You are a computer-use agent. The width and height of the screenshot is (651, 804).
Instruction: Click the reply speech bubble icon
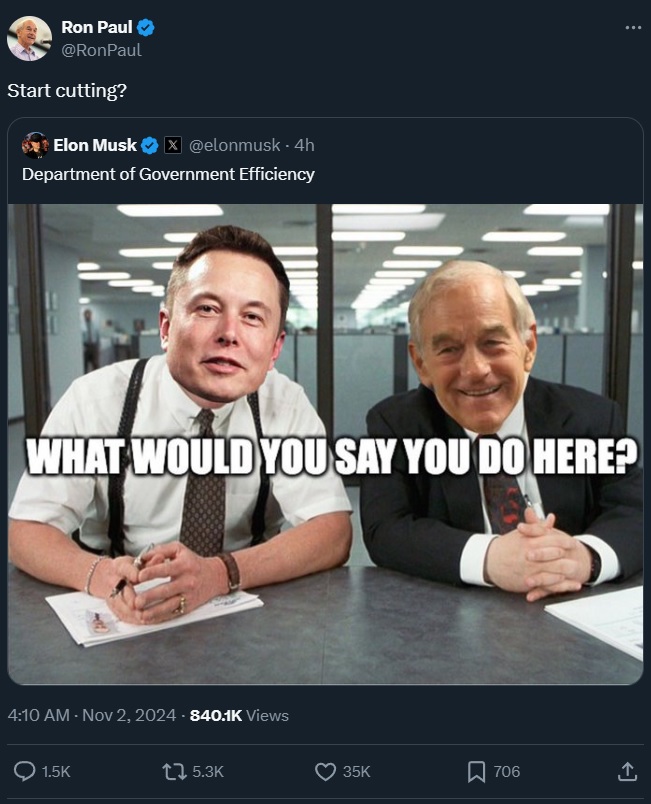point(24,771)
